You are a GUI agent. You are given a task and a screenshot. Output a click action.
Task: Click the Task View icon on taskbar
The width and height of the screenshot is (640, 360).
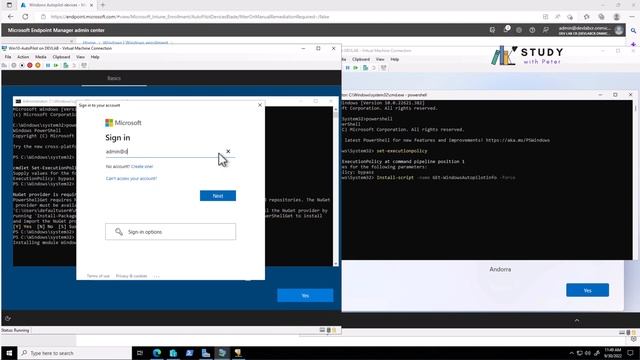pos(140,353)
